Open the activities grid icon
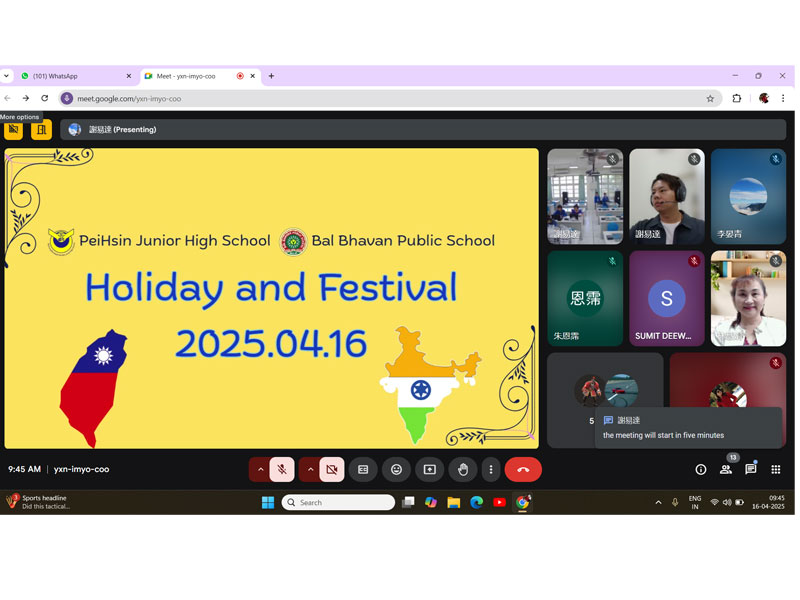This screenshot has width=800, height=600. point(776,469)
